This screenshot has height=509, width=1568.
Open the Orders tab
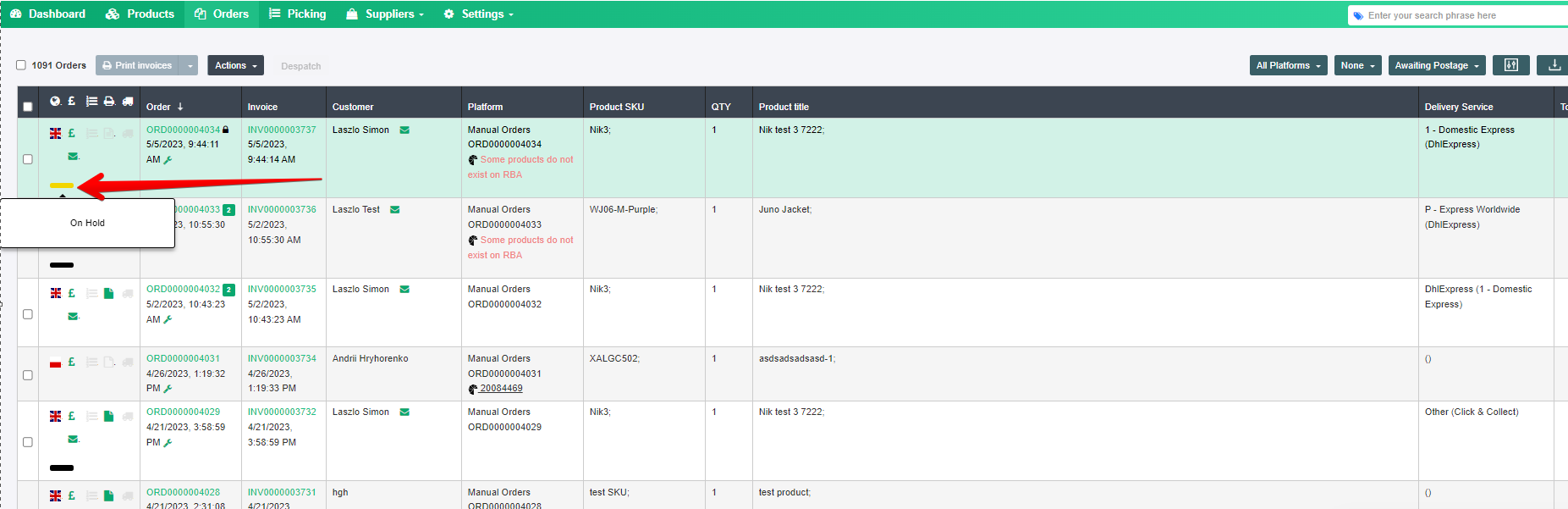coord(221,14)
